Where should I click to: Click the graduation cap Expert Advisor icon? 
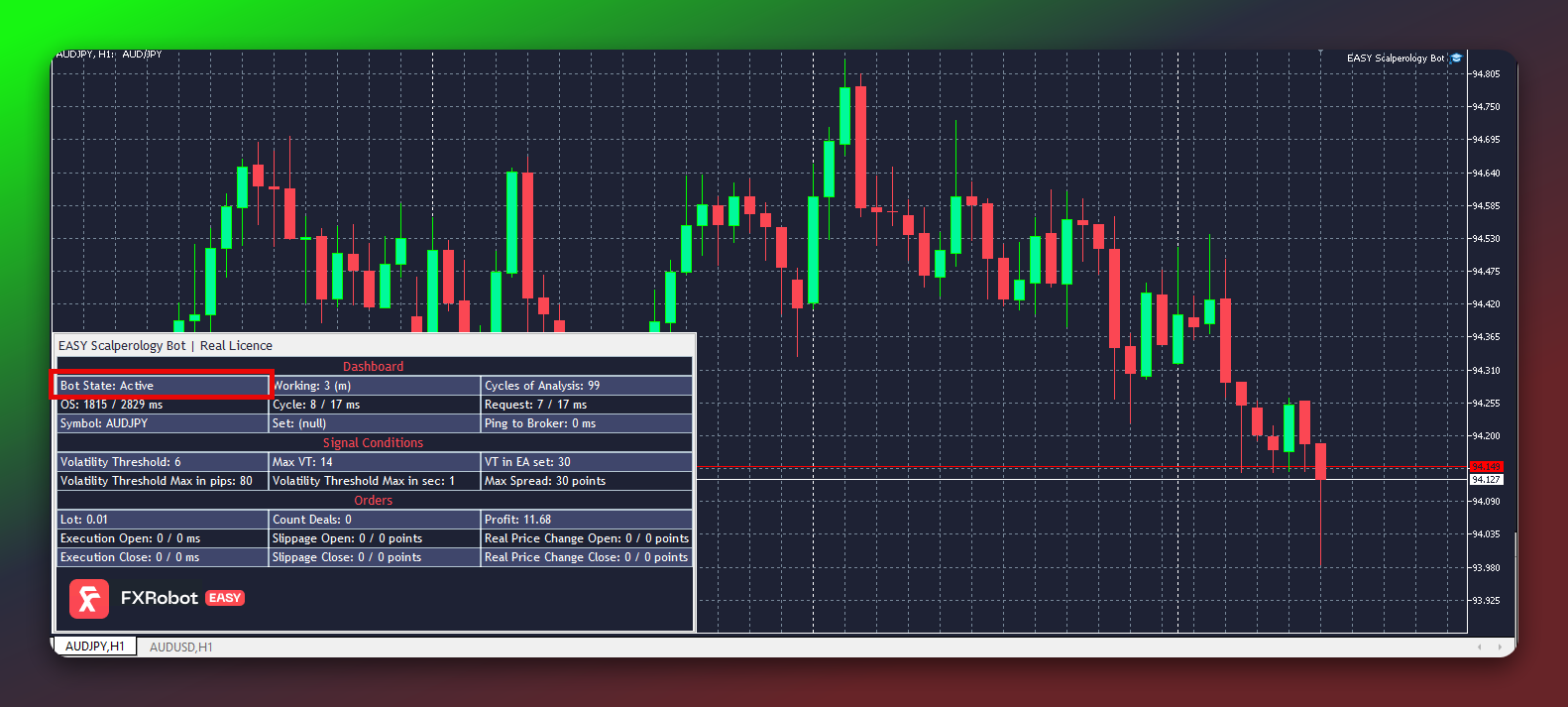[x=1456, y=59]
